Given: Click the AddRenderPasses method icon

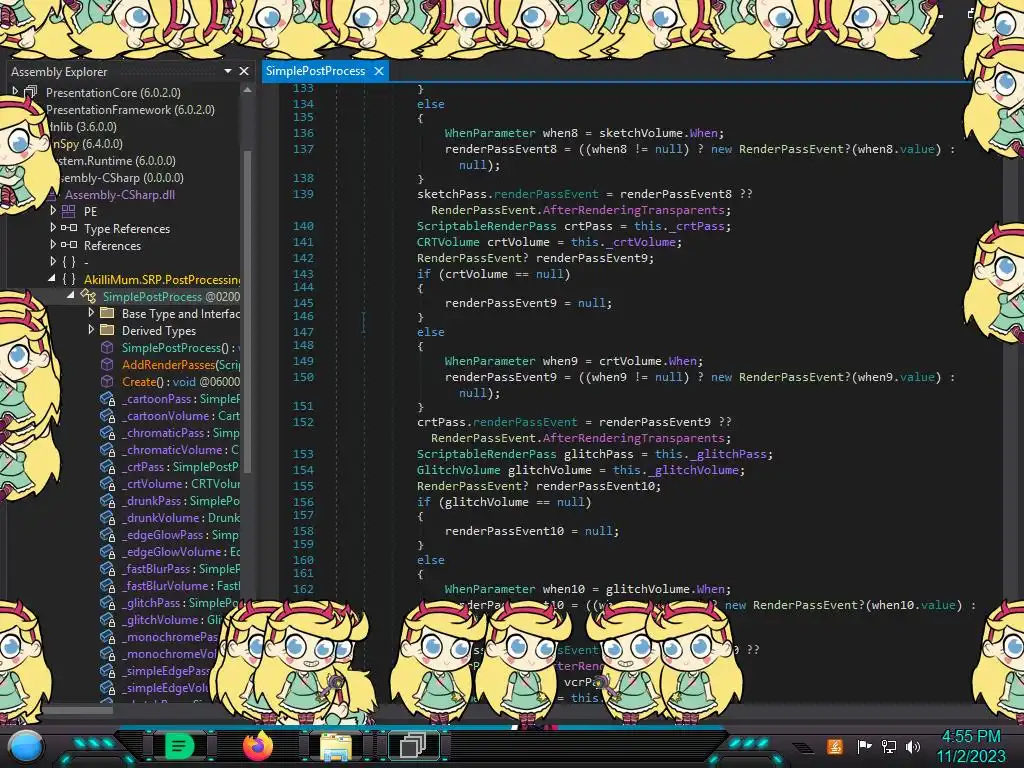Looking at the screenshot, I should pyautogui.click(x=106, y=364).
